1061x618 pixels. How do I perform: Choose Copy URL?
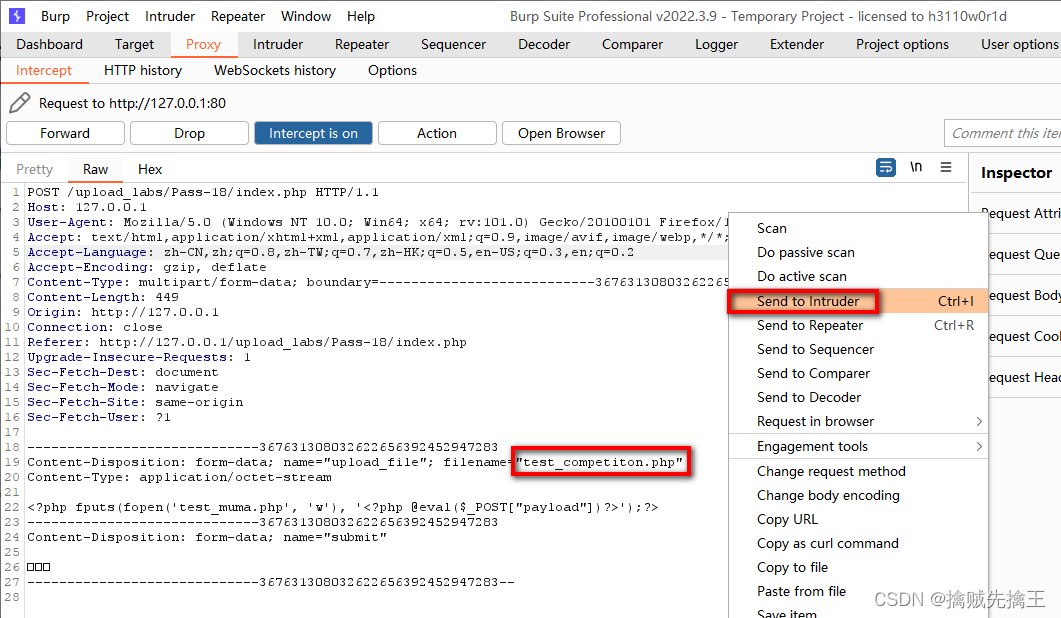(x=858, y=520)
